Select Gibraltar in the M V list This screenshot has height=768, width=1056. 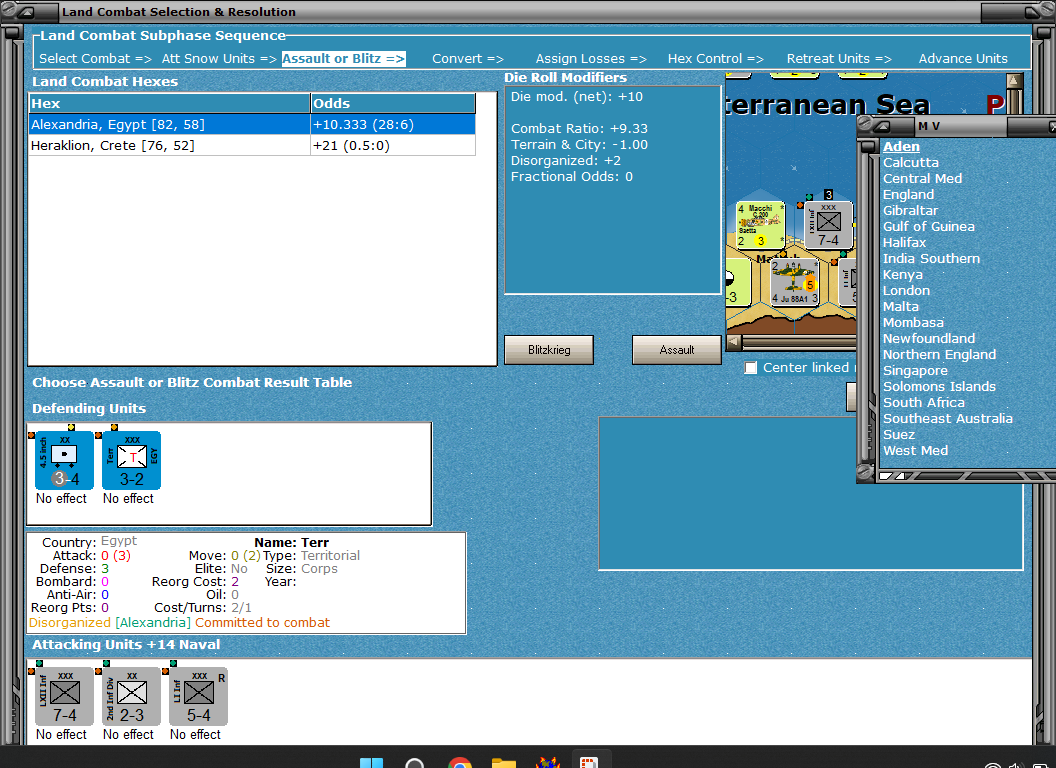pyautogui.click(x=910, y=210)
